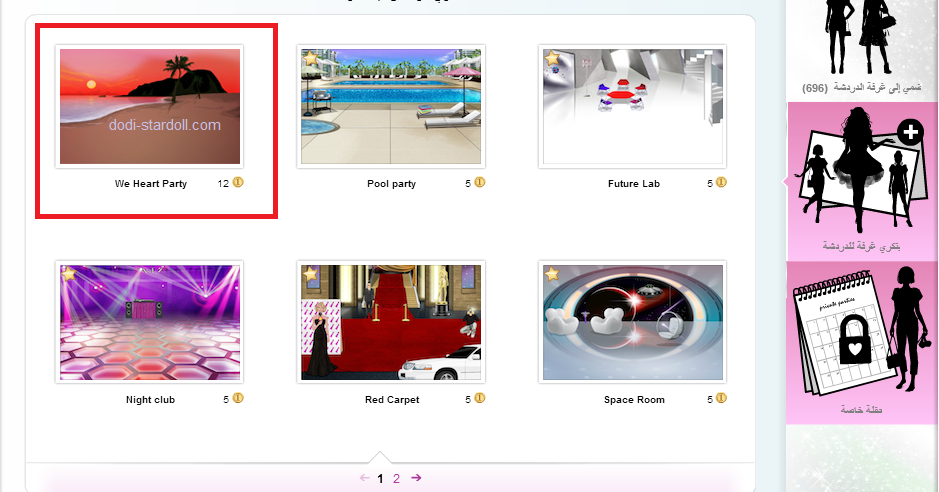Pick the Red Carpet room thumbnail
Viewport: 939px width, 492px height.
[x=391, y=322]
